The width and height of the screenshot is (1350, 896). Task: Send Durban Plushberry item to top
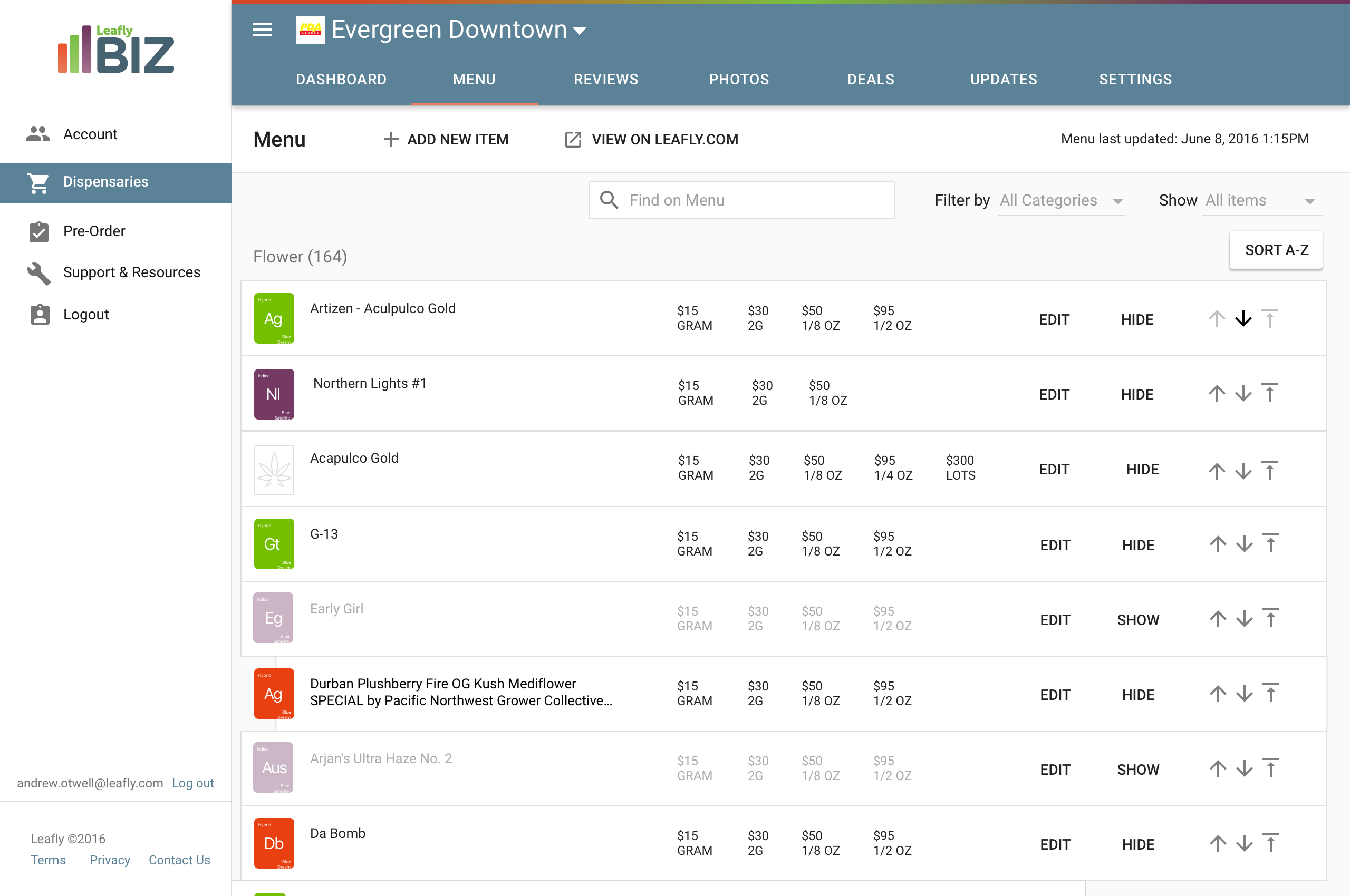(x=1270, y=693)
